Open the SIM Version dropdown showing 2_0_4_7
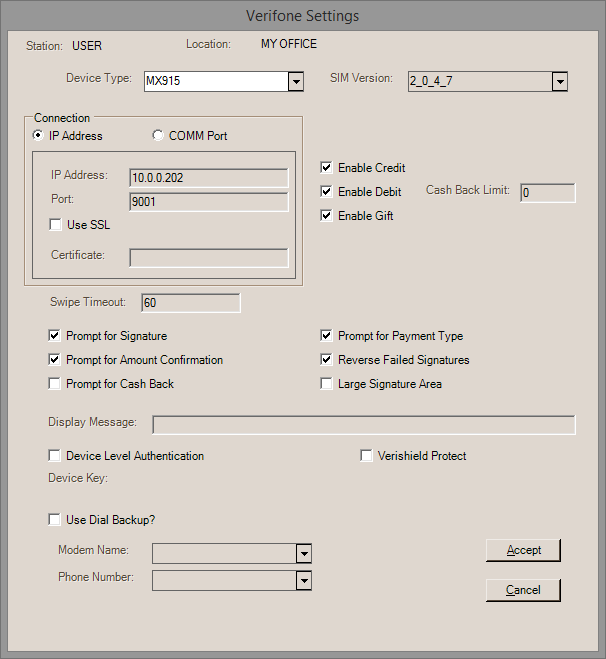The height and width of the screenshot is (659, 606). pos(560,82)
